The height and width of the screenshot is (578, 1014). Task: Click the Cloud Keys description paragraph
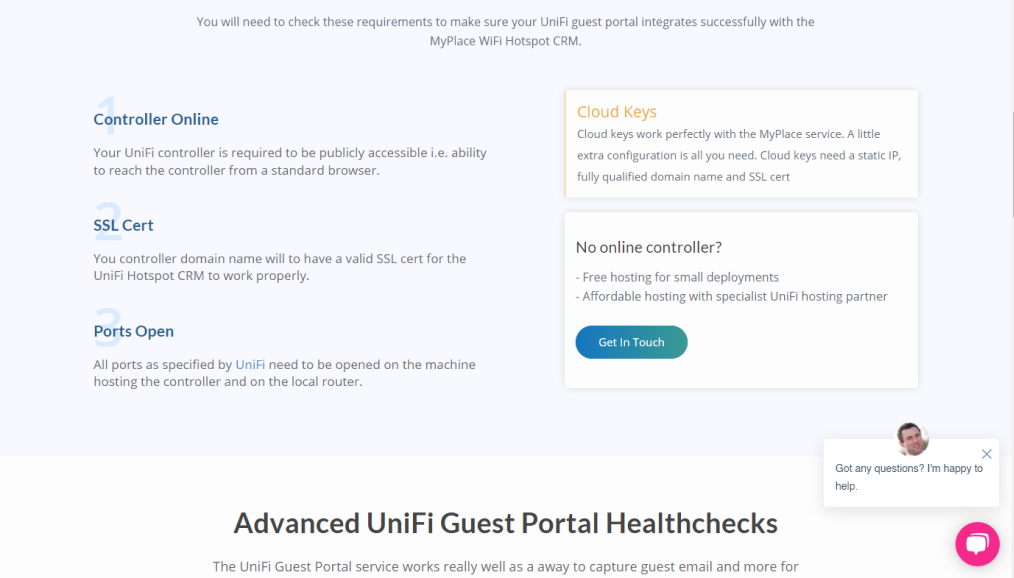click(x=739, y=155)
